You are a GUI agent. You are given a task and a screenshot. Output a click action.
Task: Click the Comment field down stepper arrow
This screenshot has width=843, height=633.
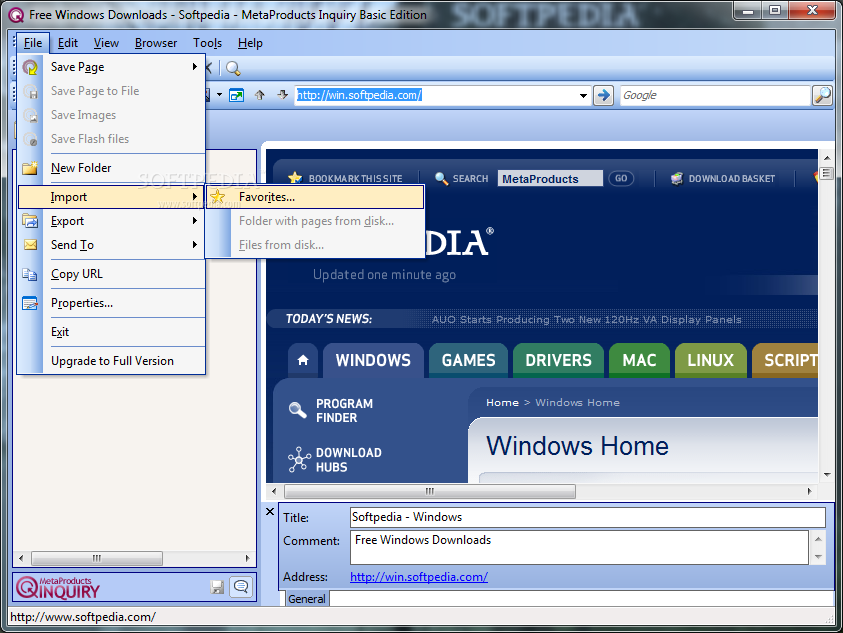click(818, 557)
